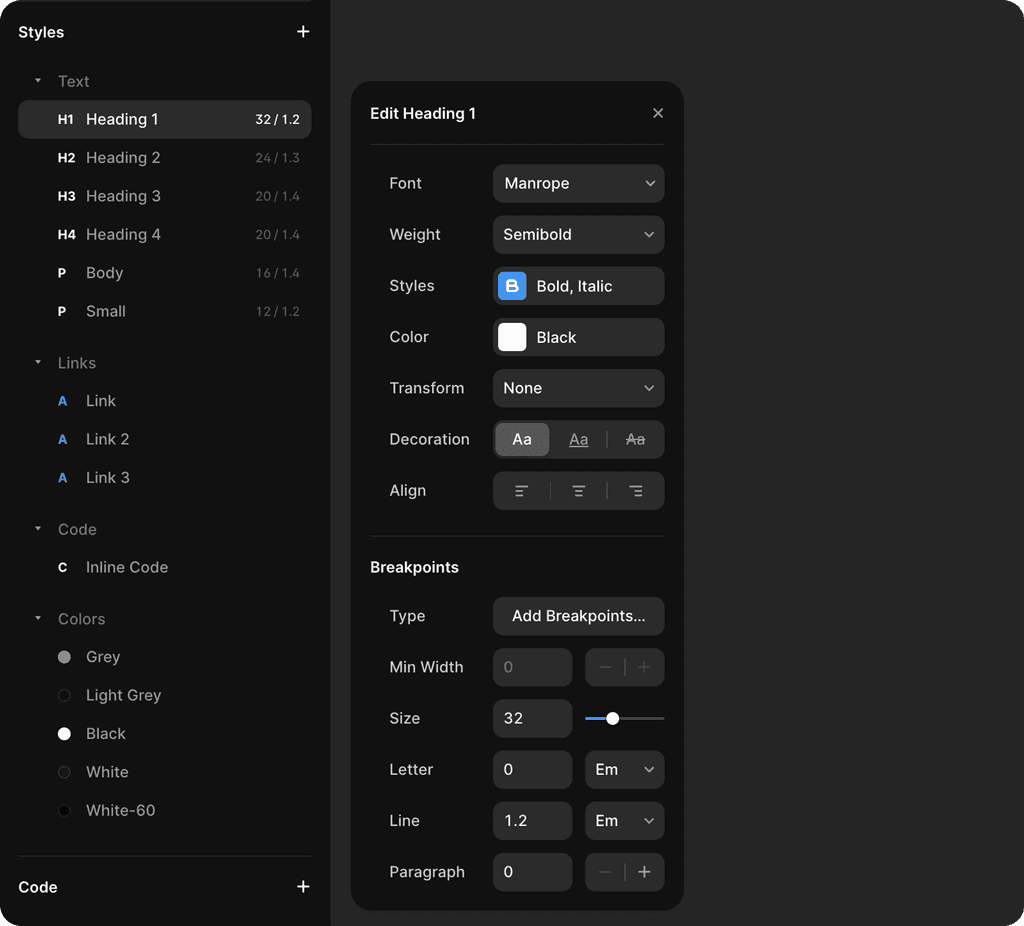Viewport: 1024px width, 926px height.
Task: Click the blue B Bold badge under Styles
Action: pos(512,286)
